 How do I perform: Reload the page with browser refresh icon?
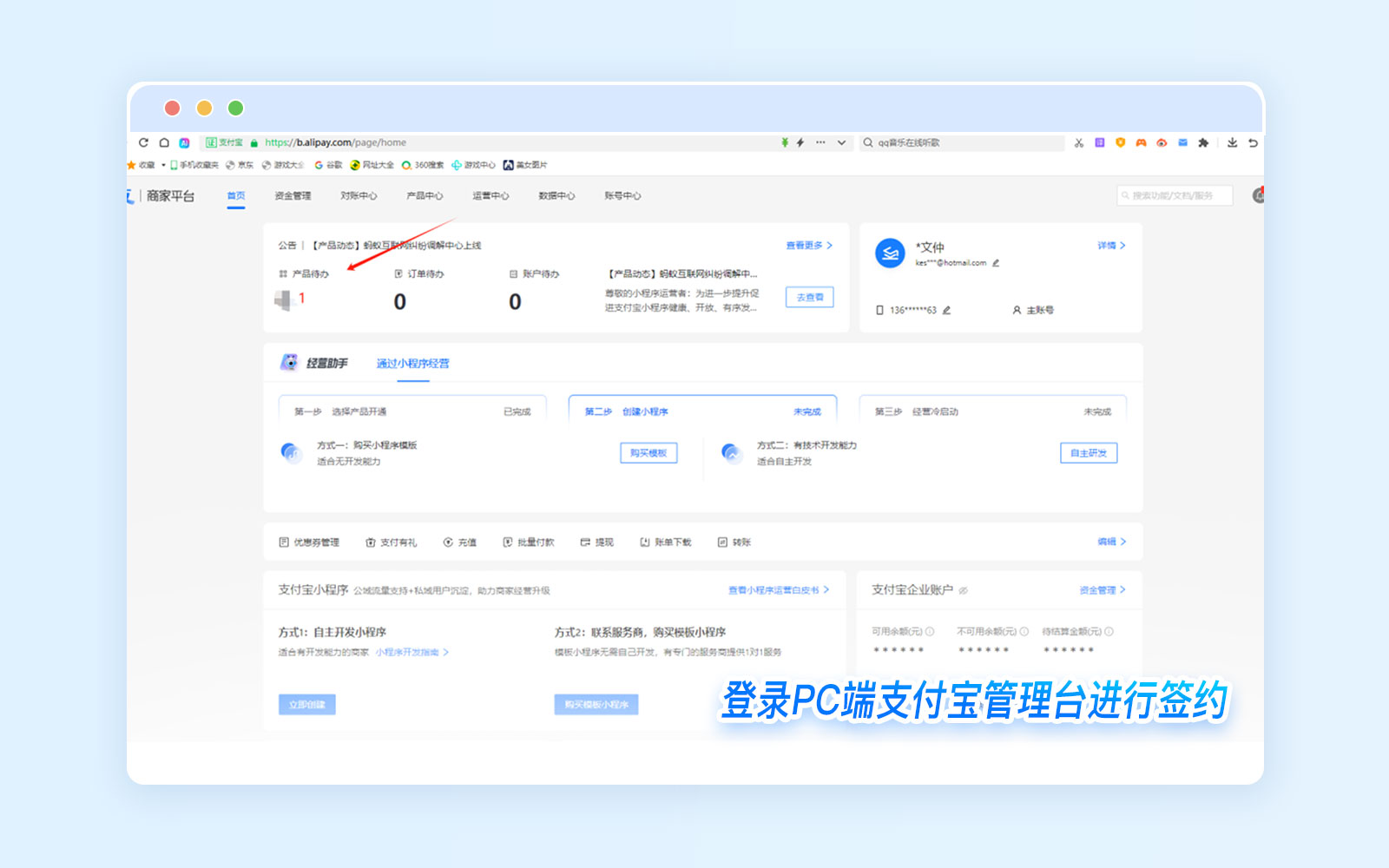point(143,142)
